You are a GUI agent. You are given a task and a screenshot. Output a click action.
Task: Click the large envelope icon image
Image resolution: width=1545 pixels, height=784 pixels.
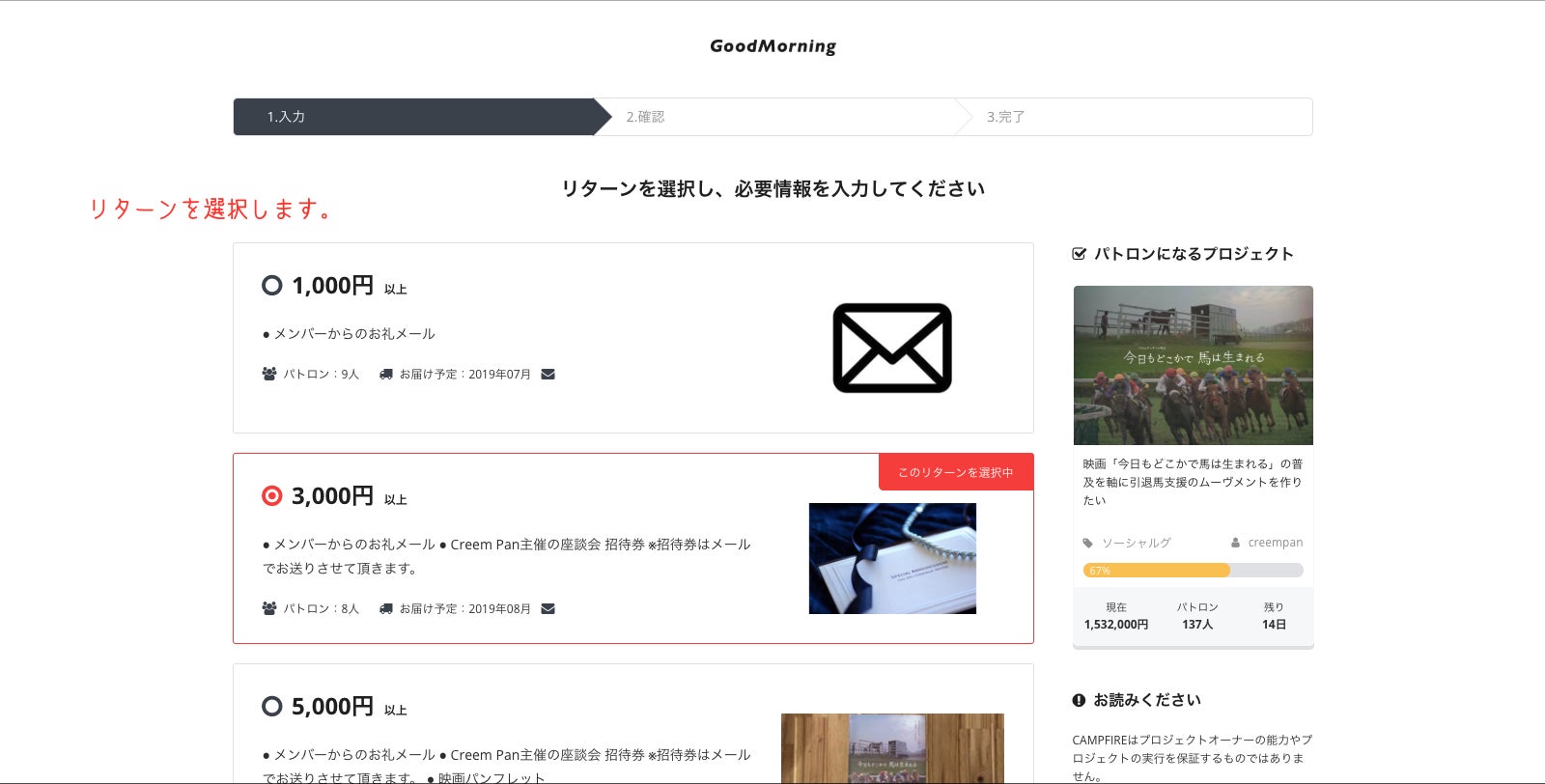tap(892, 348)
